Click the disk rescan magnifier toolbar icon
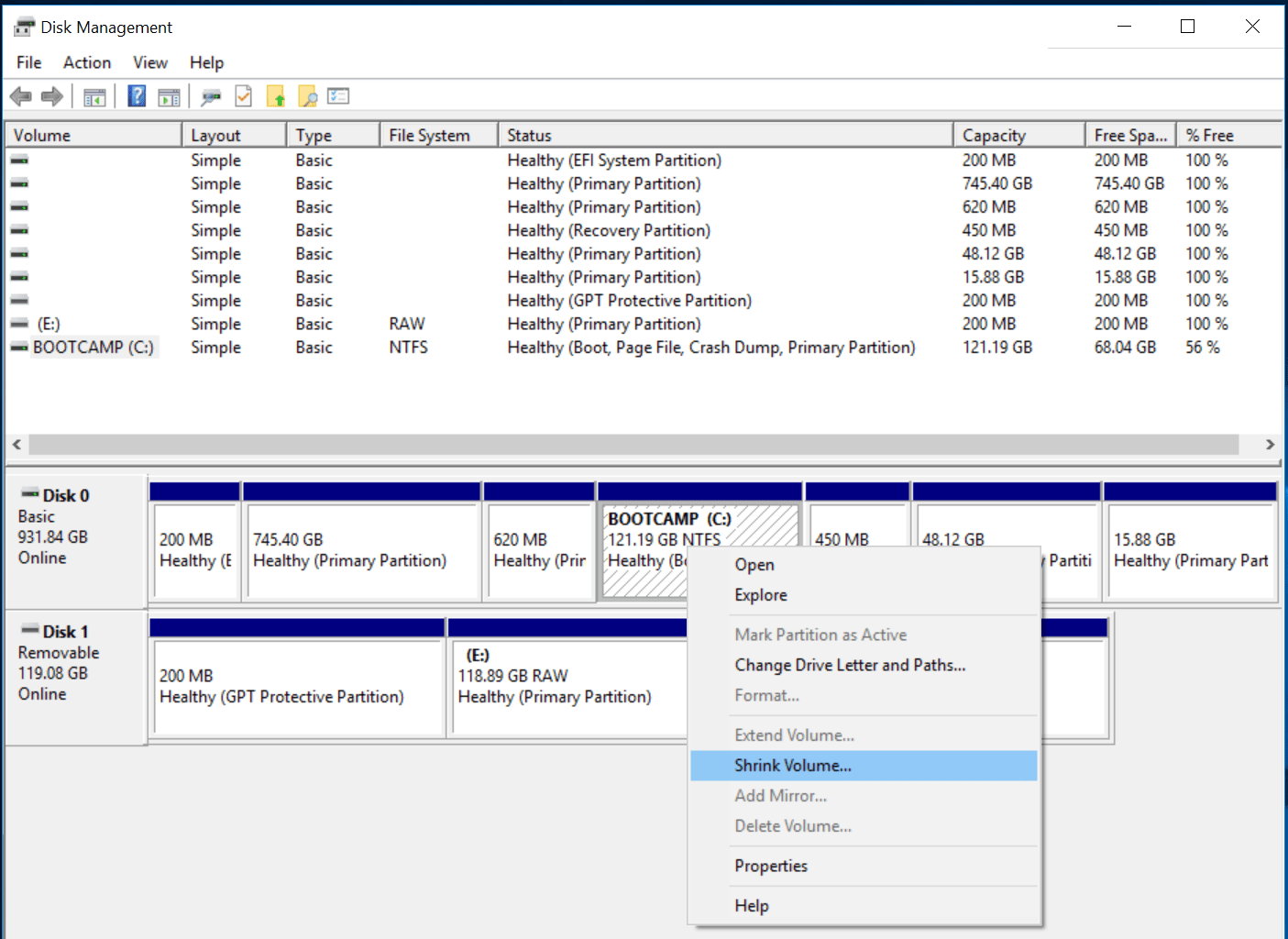Viewport: 1288px width, 939px height. click(x=212, y=96)
